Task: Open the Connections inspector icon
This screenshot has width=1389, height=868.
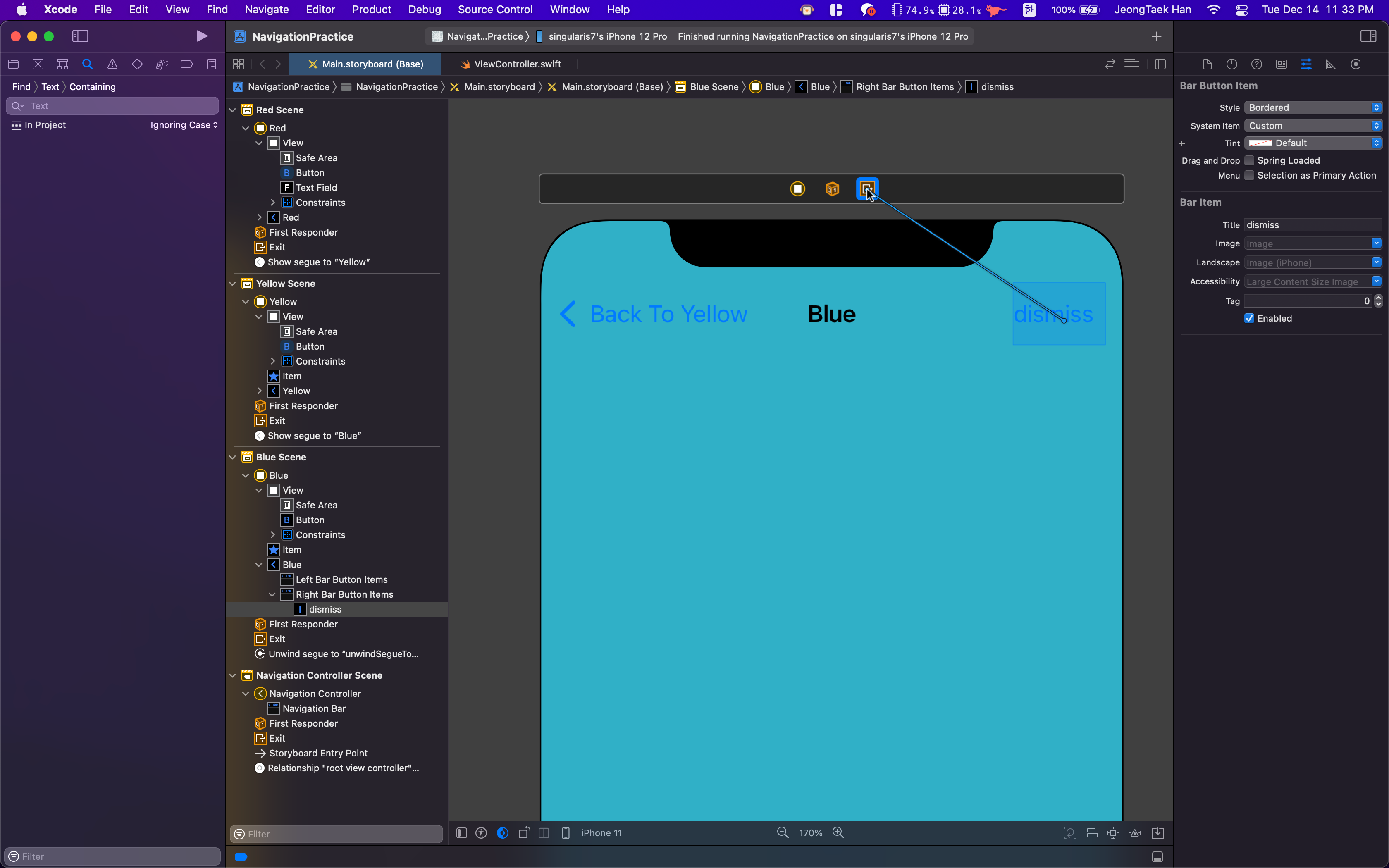Action: tap(1356, 64)
